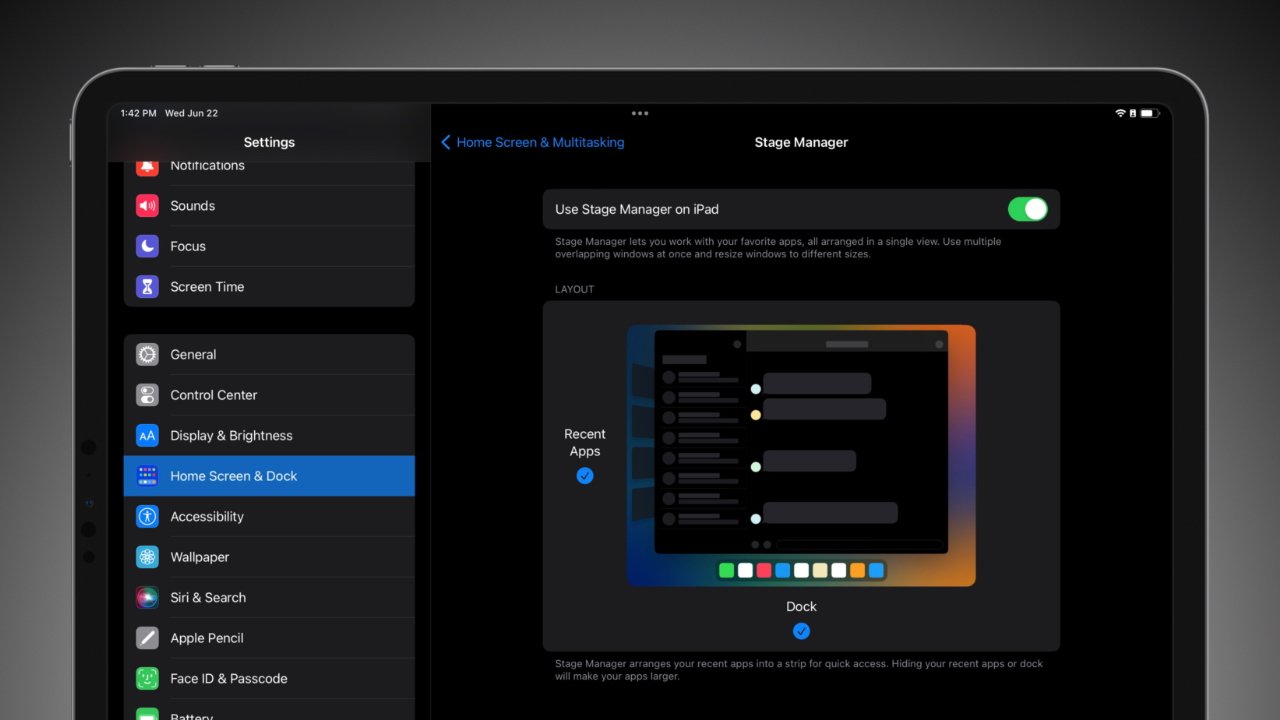Viewport: 1280px width, 720px height.
Task: Open Sounds settings row
Action: click(x=269, y=206)
